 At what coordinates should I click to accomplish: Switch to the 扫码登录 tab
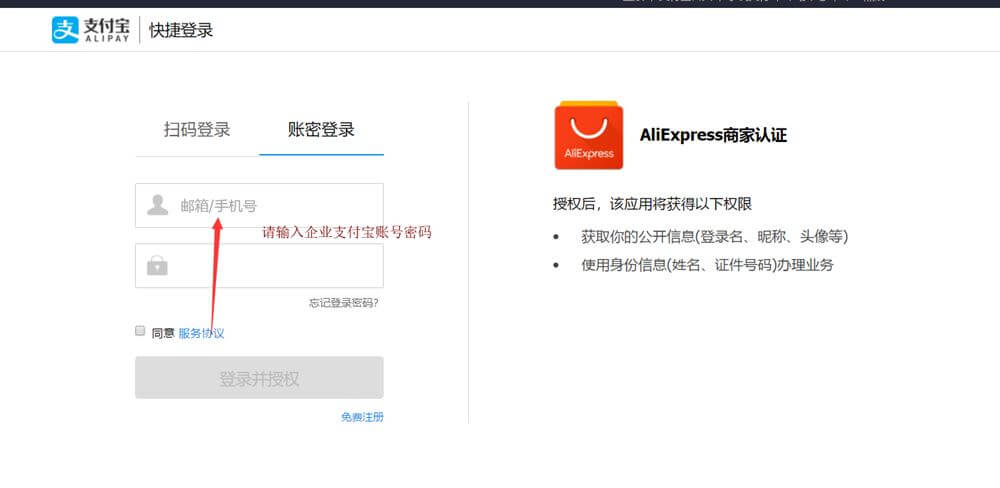(197, 130)
